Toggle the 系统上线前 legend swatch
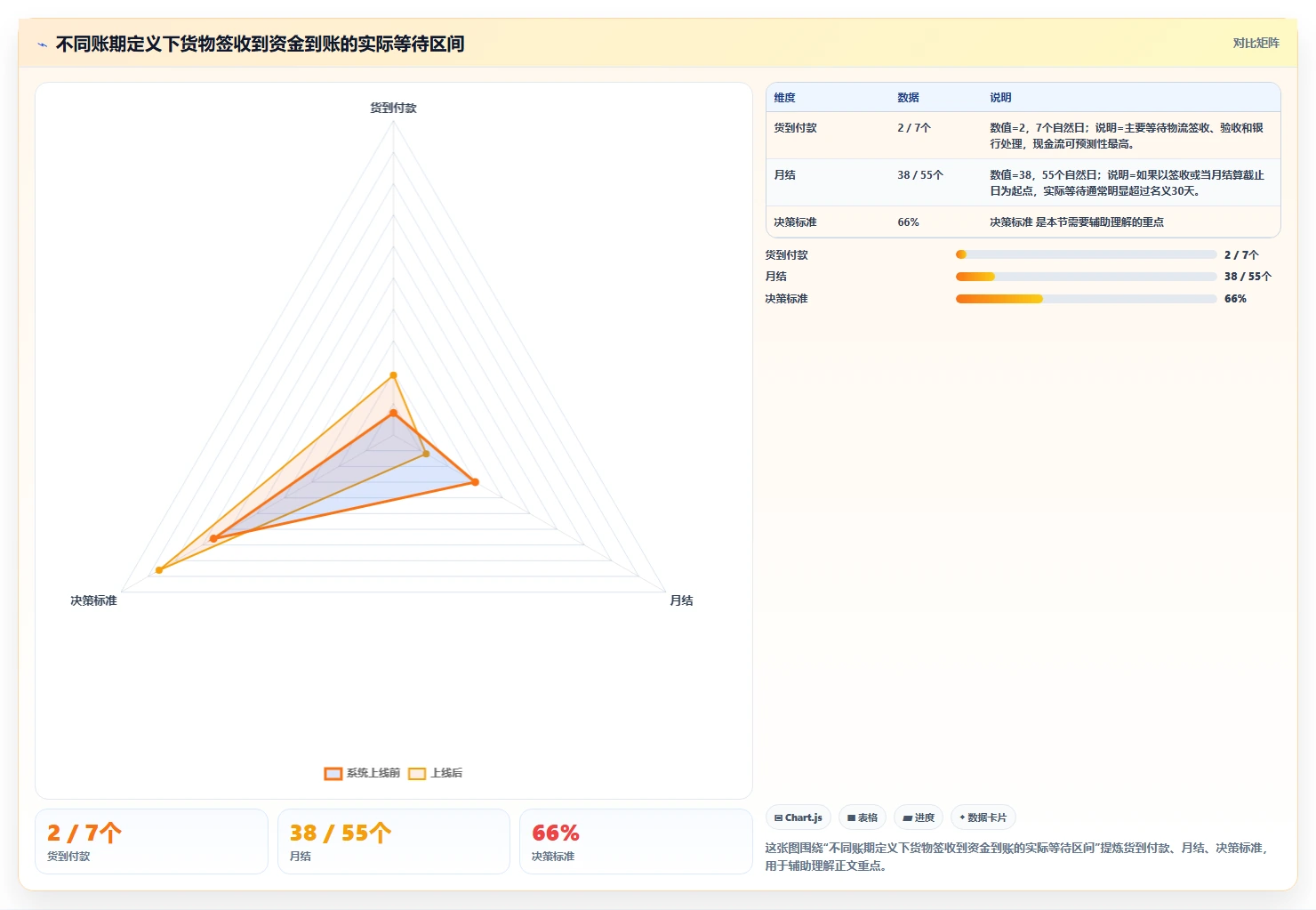Screen dimensions: 1316x910 tap(333, 773)
